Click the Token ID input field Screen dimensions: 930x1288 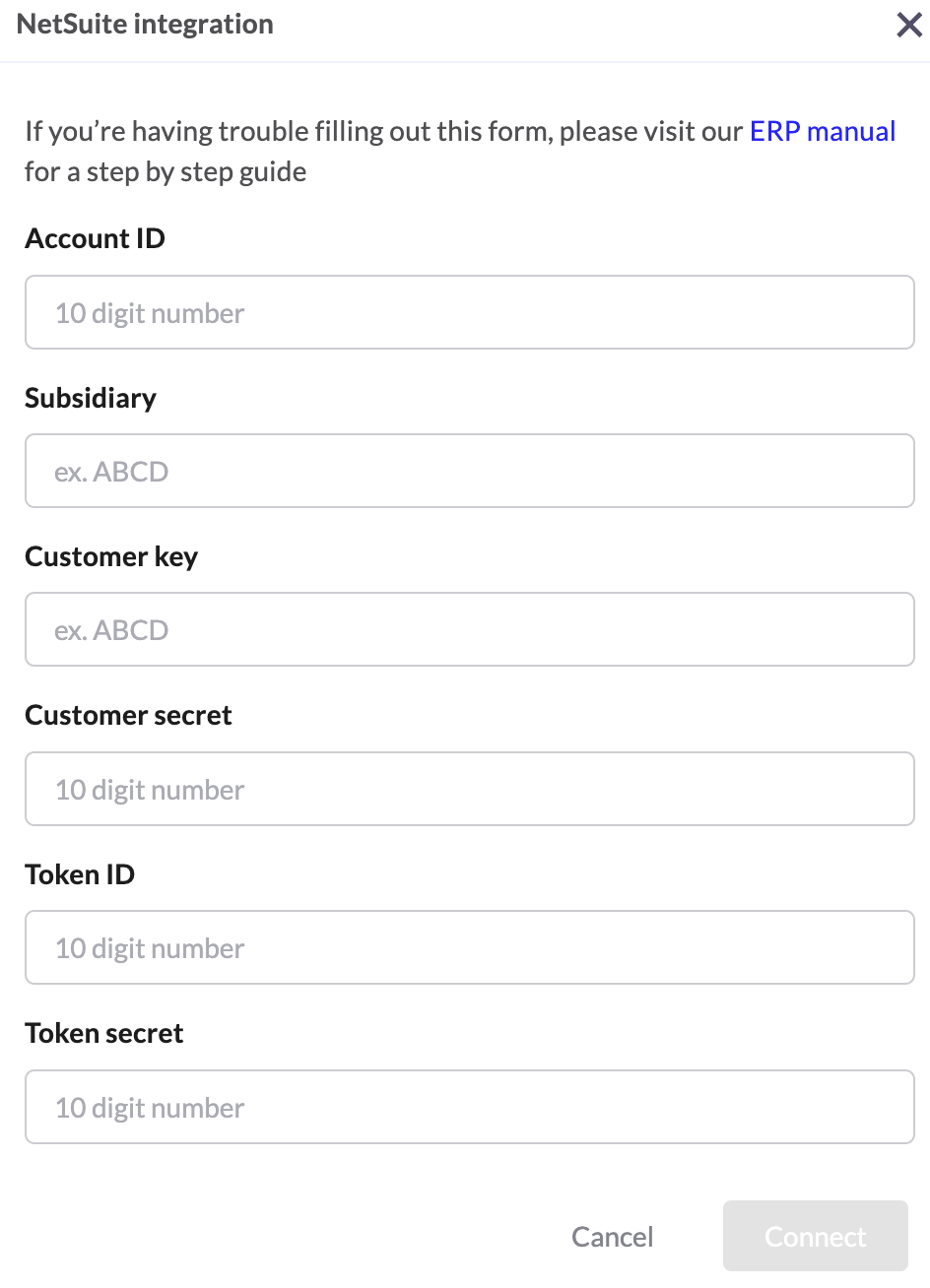coord(470,948)
